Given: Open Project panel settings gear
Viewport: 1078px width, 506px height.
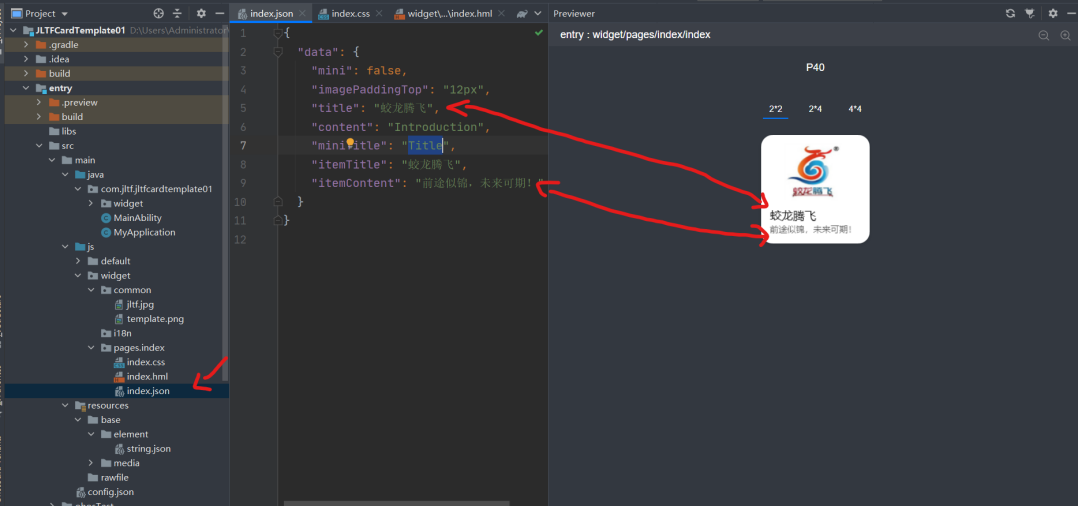Looking at the screenshot, I should click(x=200, y=13).
